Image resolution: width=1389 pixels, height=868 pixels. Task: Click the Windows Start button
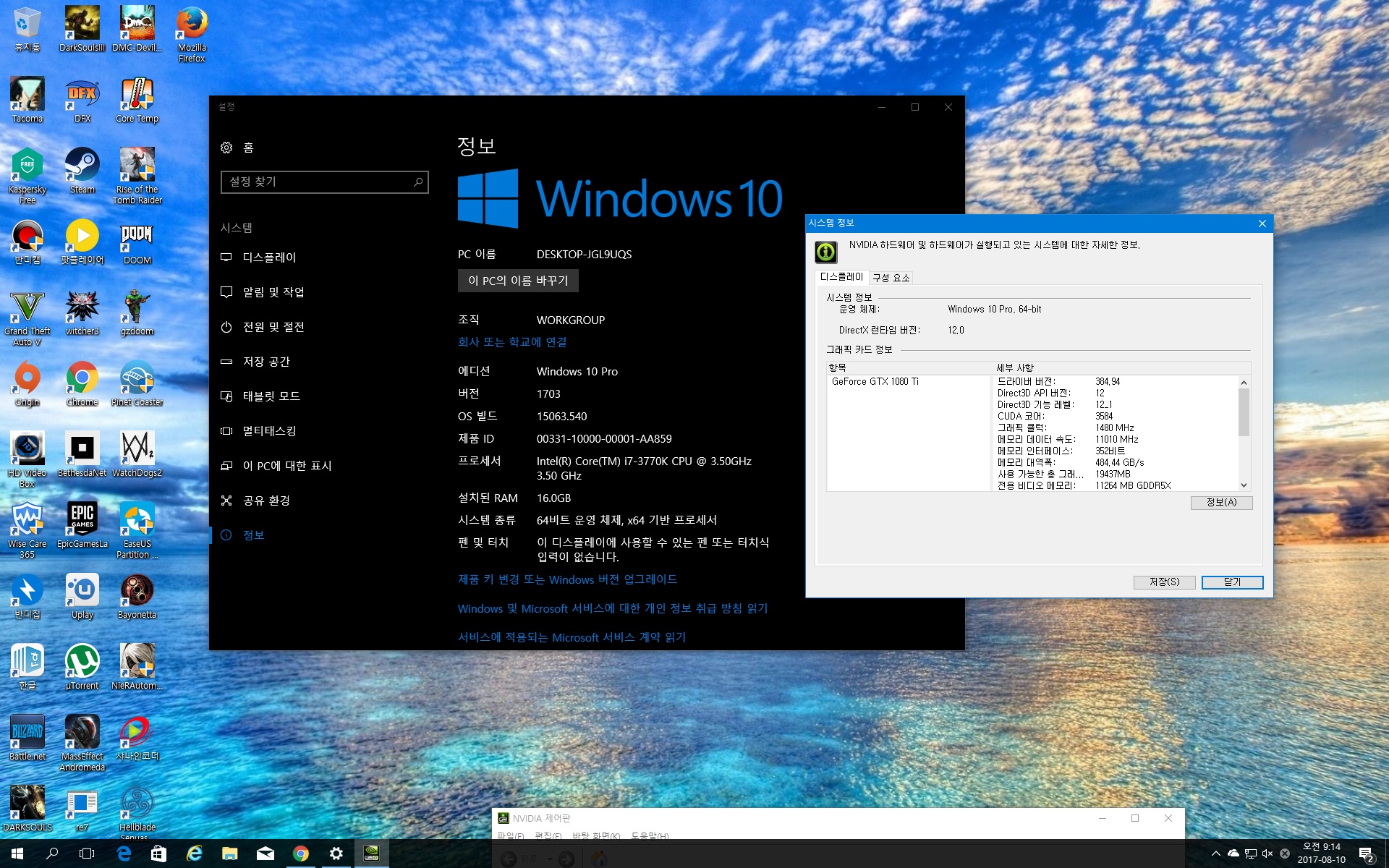17,854
